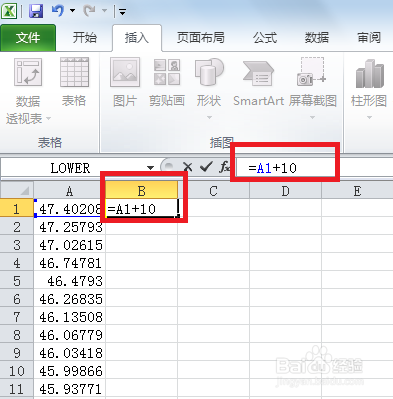Click the fx Insert Function button
393x399 pixels.
225,167
